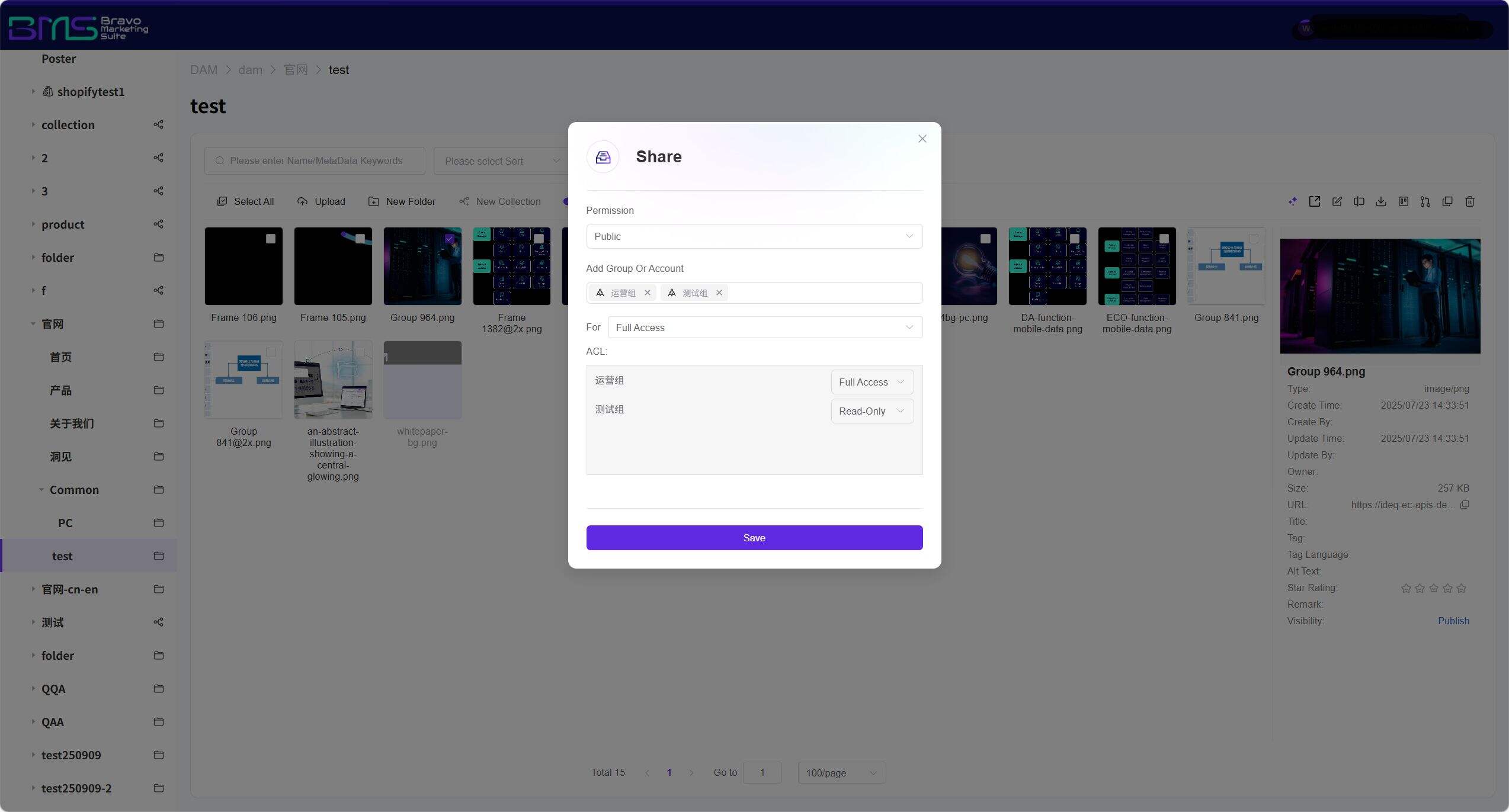Click share icon next to collection folder
Screen dimensions: 1509x812
pos(158,125)
